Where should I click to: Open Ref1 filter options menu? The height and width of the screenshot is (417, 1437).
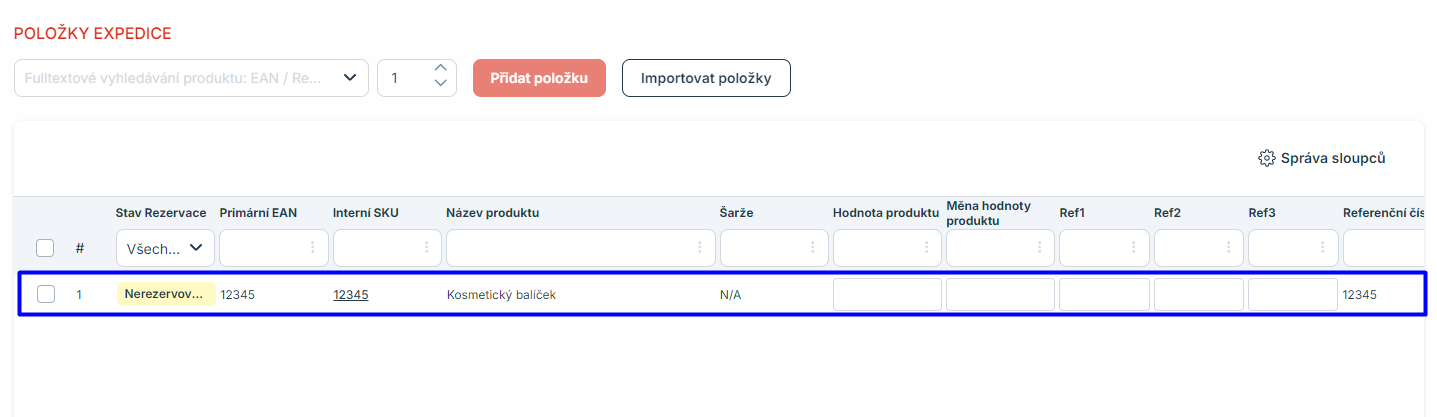[1134, 248]
